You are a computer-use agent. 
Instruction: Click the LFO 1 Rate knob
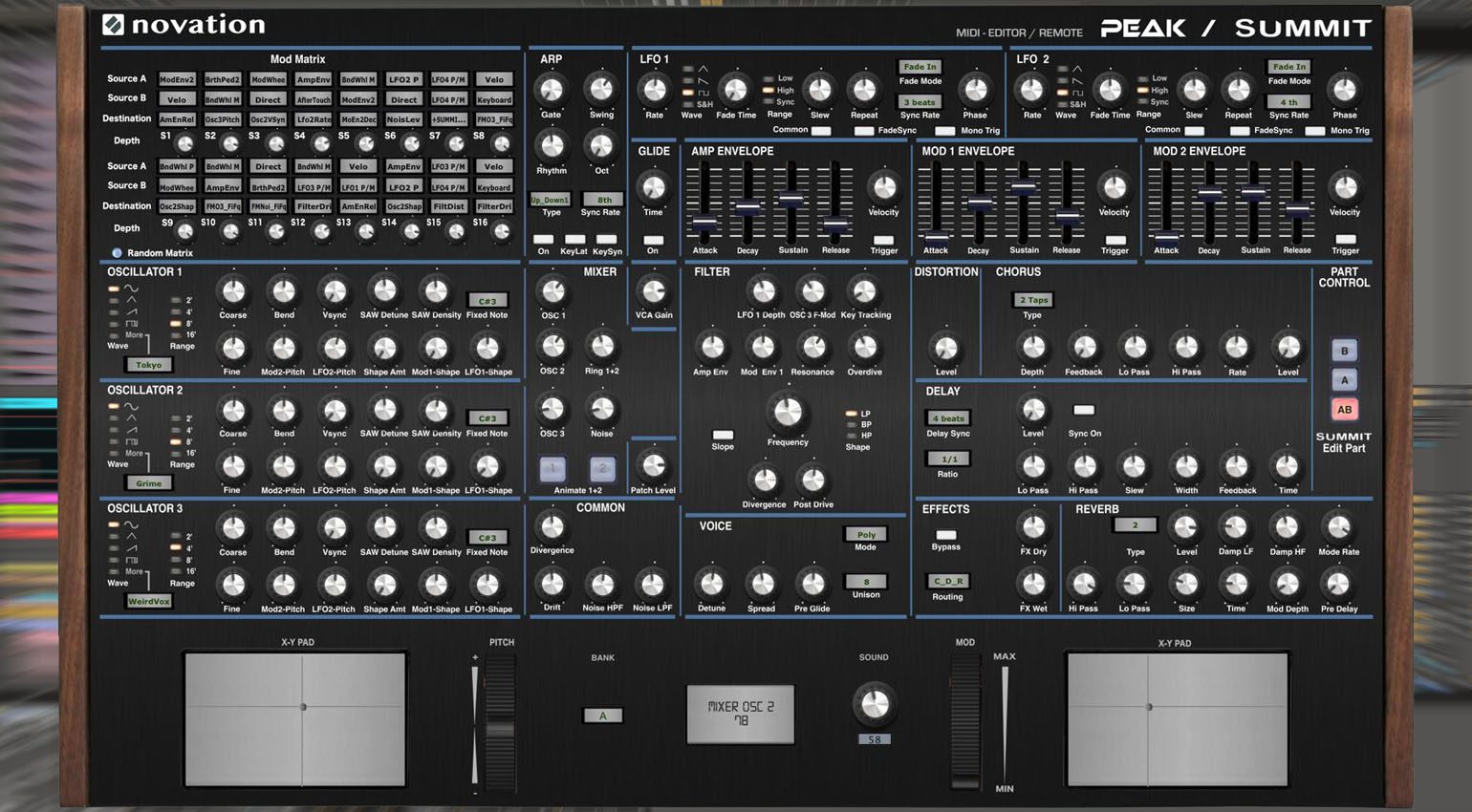(x=654, y=91)
